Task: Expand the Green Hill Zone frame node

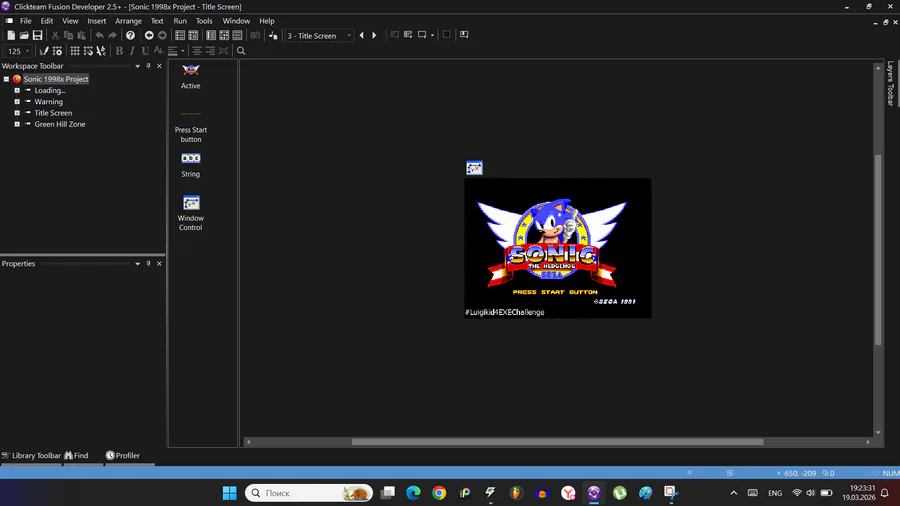Action: [17, 124]
